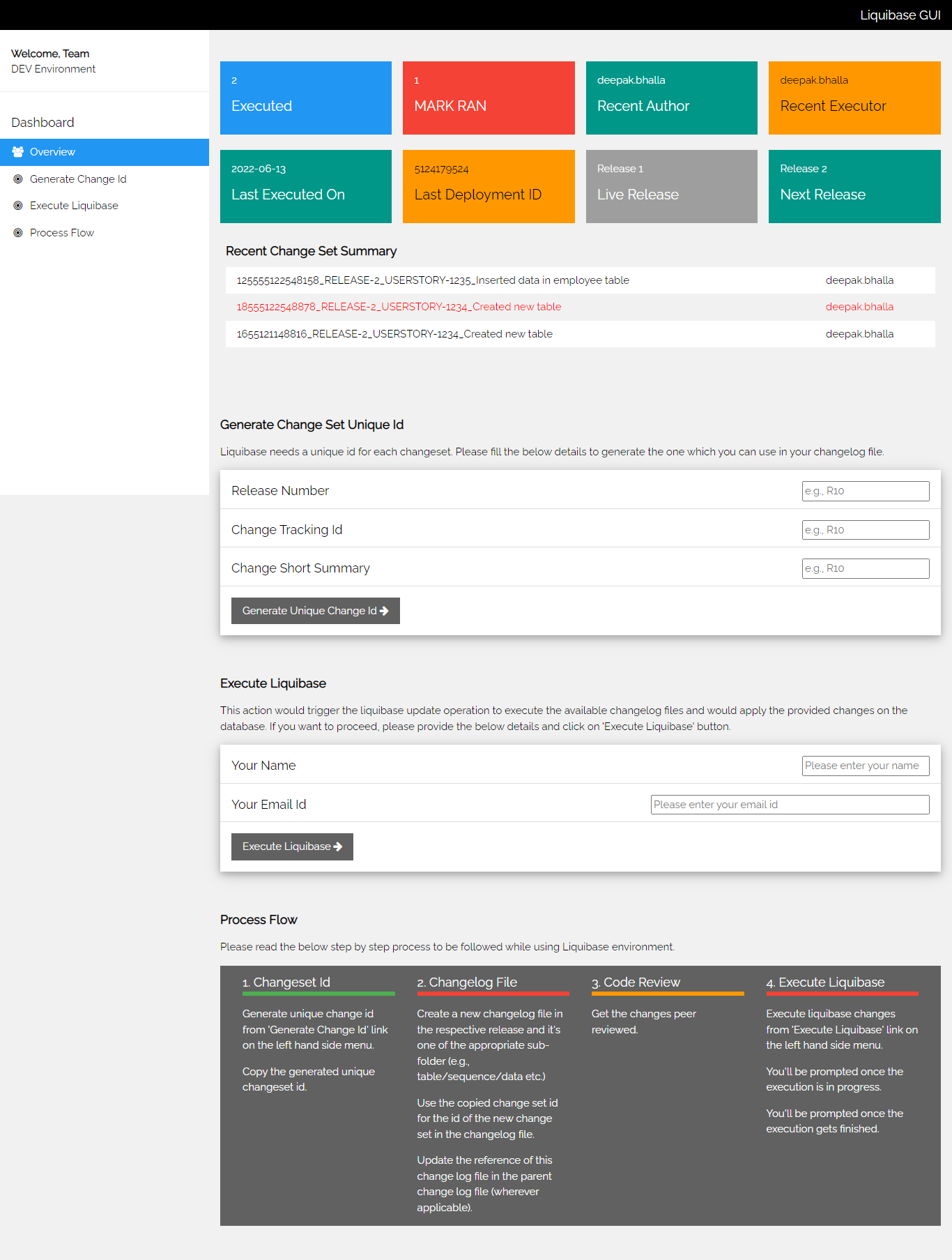Click changeset row 125555122548158_RELEASE-2_USERSTORY-1235
952x1260 pixels.
pyautogui.click(x=581, y=280)
